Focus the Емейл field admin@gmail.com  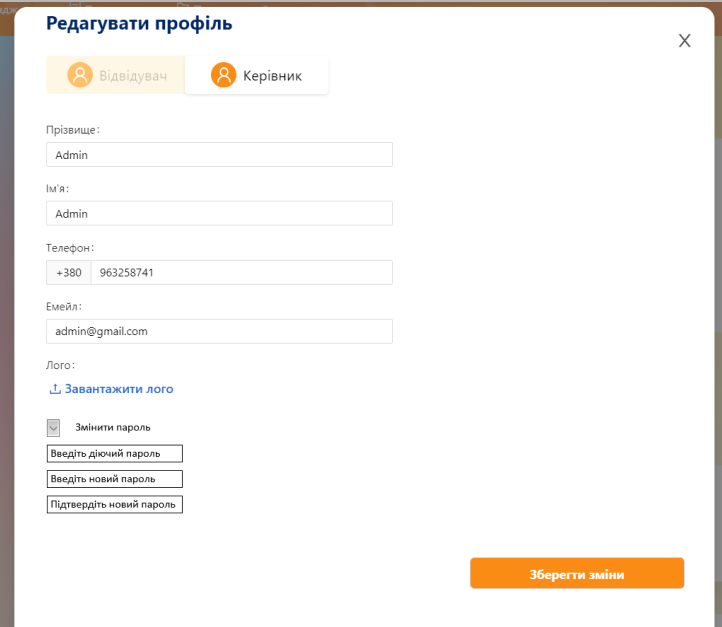point(219,331)
